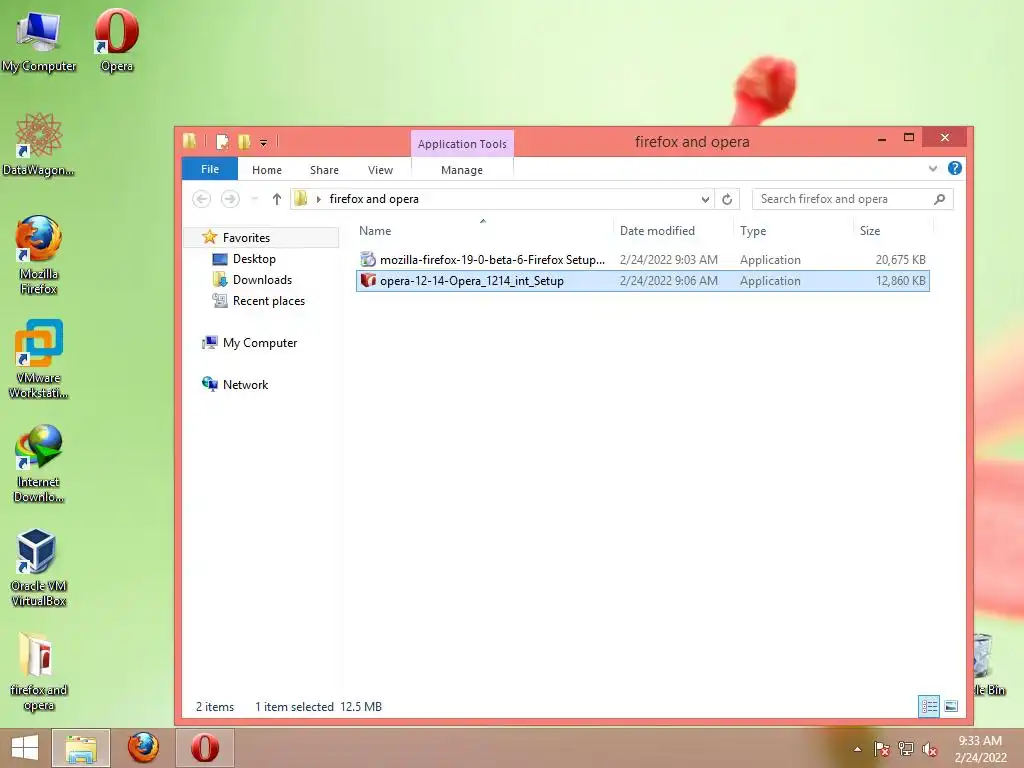Open Explorer Help question mark icon

pyautogui.click(x=955, y=168)
